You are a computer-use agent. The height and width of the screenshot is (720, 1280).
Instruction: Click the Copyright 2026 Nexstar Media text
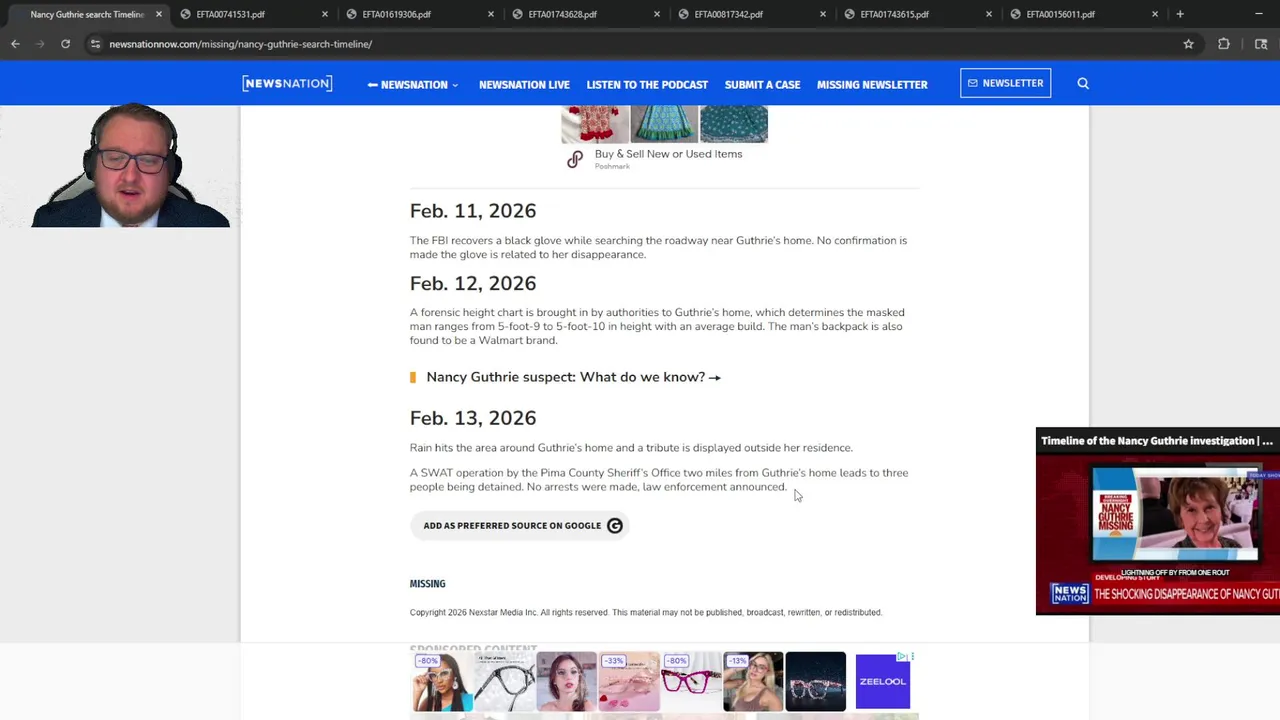tap(645, 612)
